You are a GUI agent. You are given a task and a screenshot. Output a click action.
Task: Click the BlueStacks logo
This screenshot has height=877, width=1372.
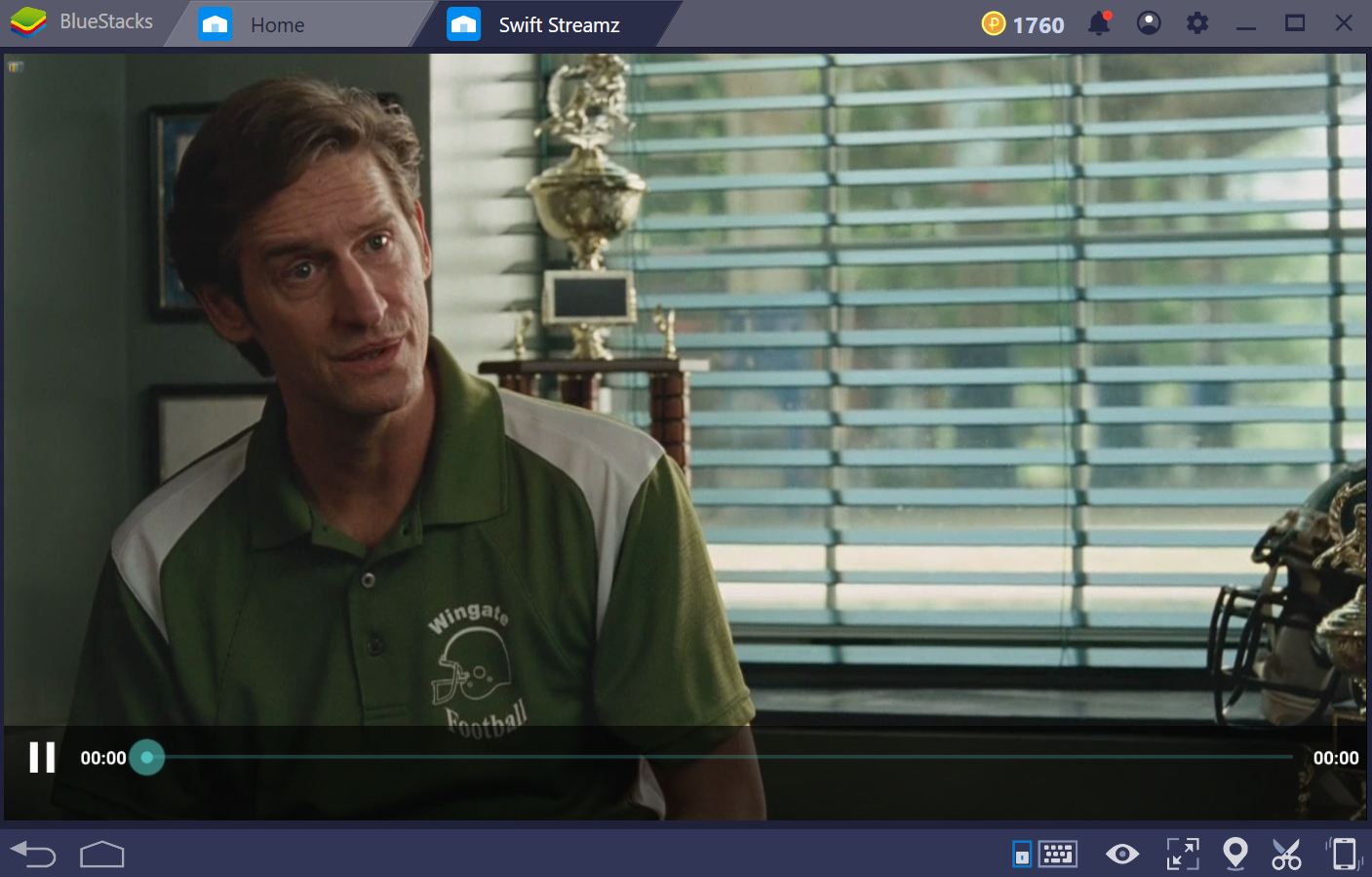point(28,22)
